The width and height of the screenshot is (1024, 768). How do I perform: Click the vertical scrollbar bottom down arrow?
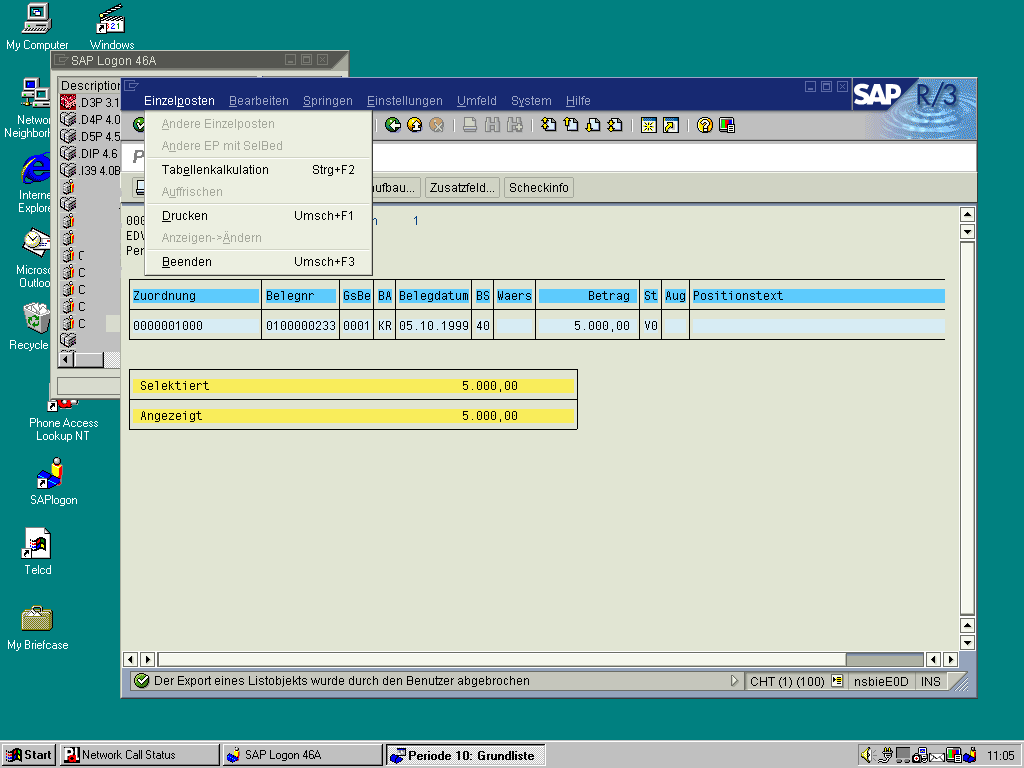tap(967, 643)
